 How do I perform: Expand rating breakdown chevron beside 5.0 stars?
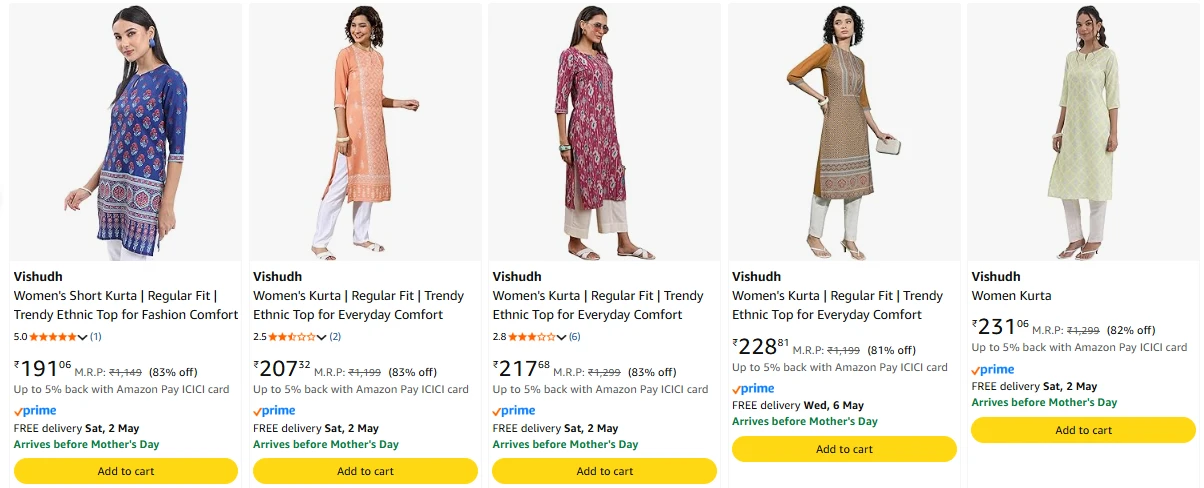point(83,337)
